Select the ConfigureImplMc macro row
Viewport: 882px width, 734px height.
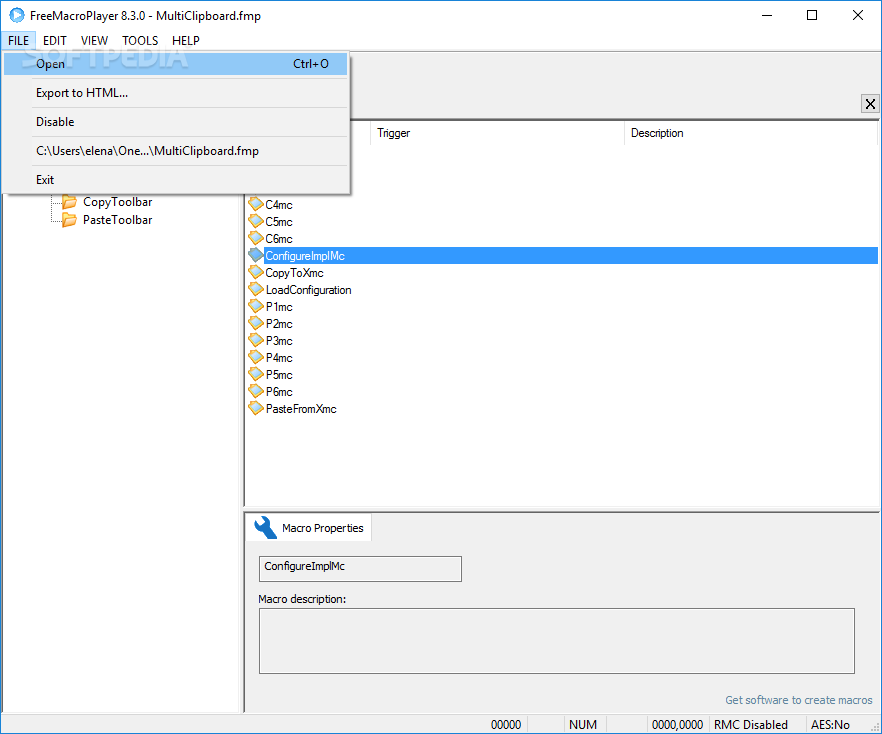[x=562, y=255]
